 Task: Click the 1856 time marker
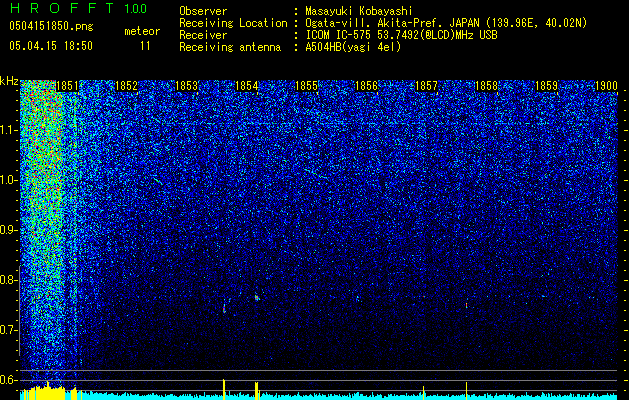click(x=366, y=86)
